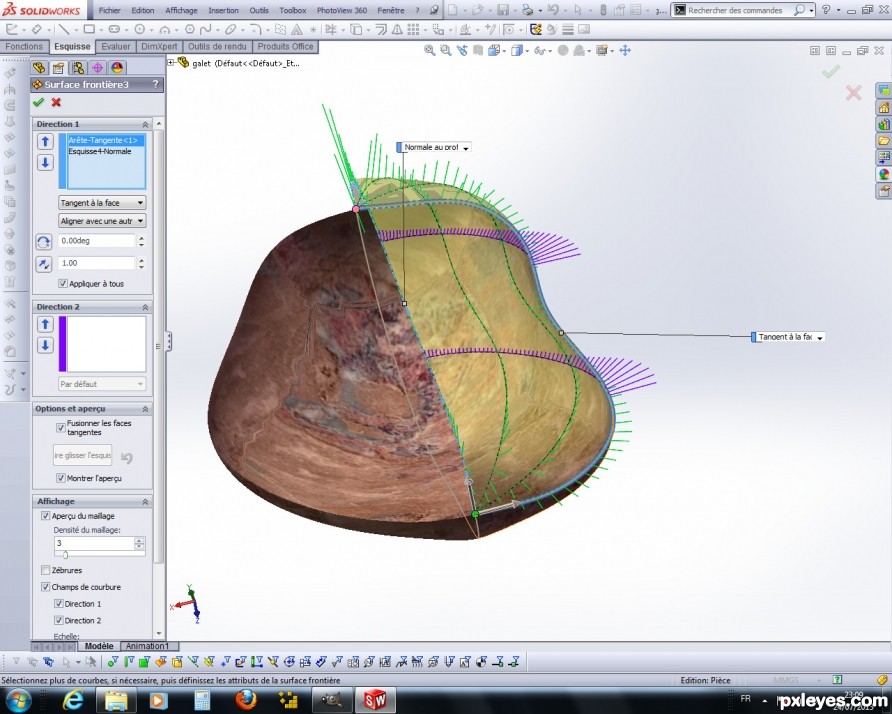Image resolution: width=892 pixels, height=714 pixels.
Task: Expand the galet tree node
Action: click(x=171, y=63)
